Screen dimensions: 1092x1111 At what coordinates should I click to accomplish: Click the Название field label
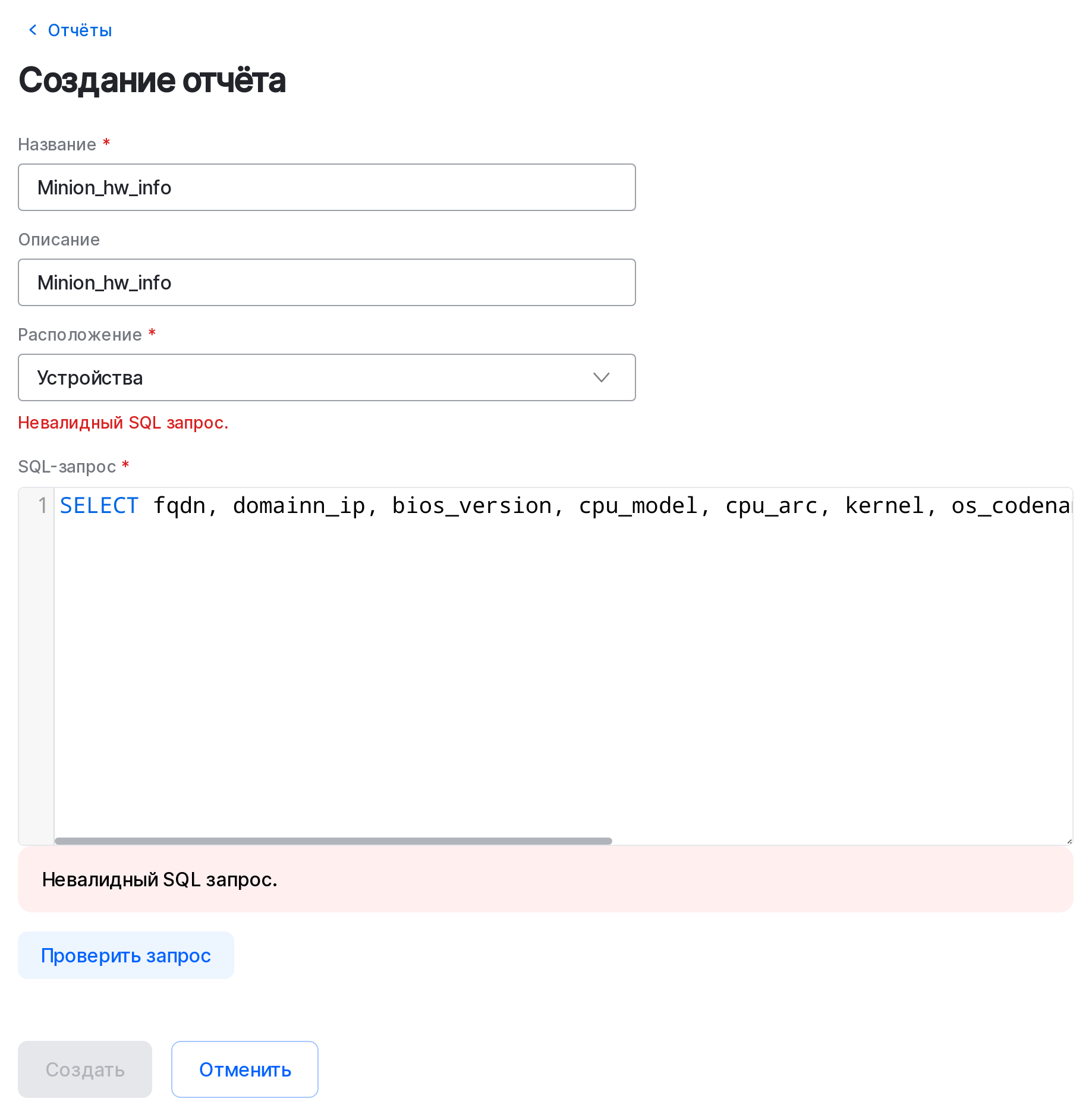[57, 144]
